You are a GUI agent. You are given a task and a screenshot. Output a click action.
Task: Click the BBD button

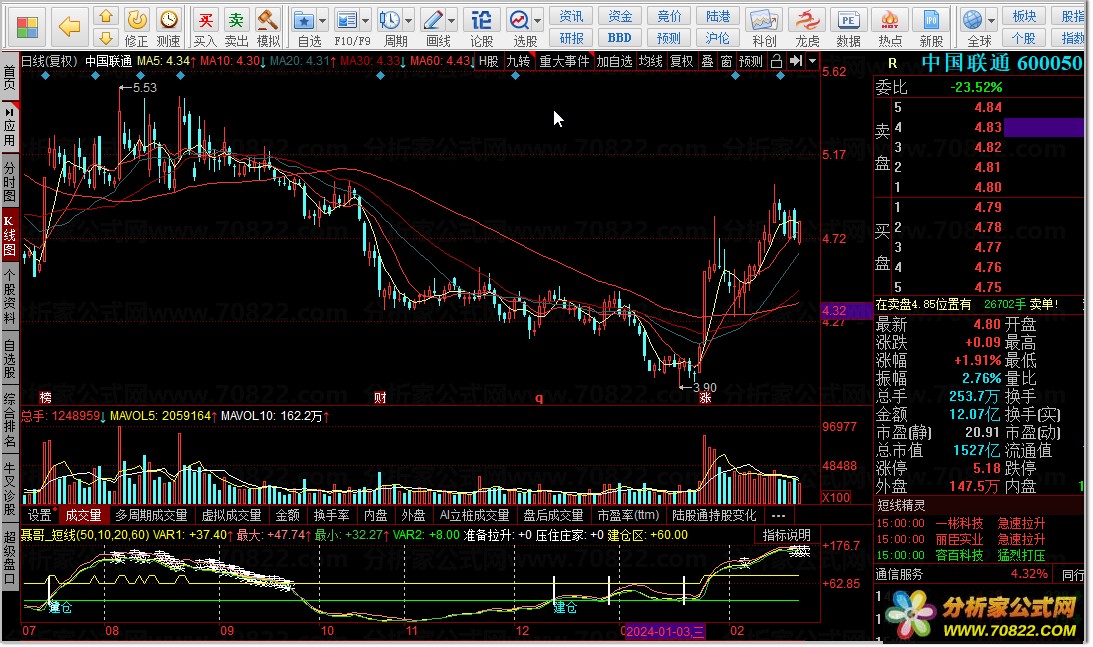pyautogui.click(x=620, y=38)
